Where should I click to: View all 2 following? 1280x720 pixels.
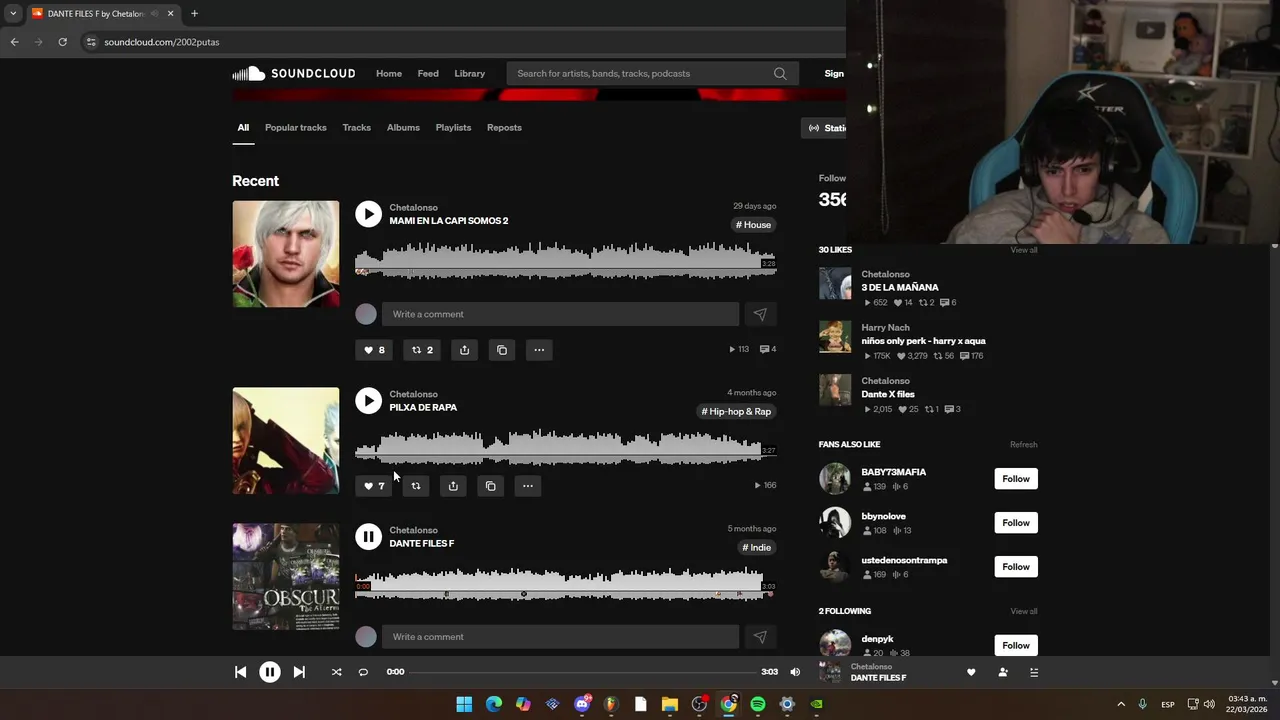pos(1023,611)
